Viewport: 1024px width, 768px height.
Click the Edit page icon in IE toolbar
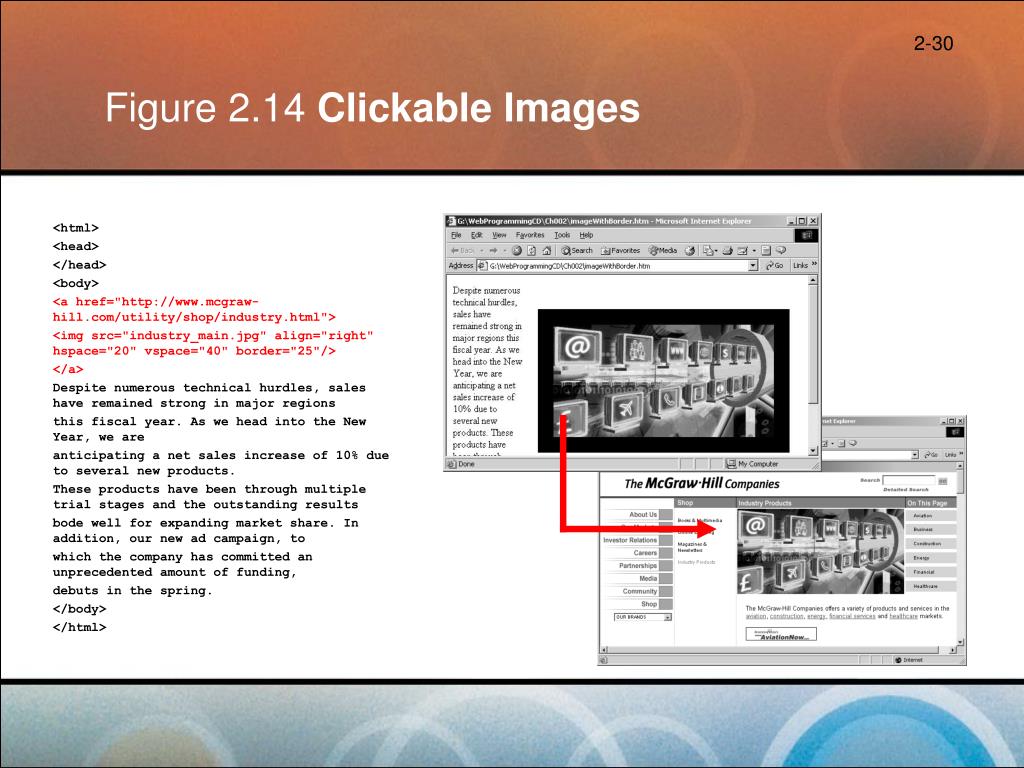741,251
